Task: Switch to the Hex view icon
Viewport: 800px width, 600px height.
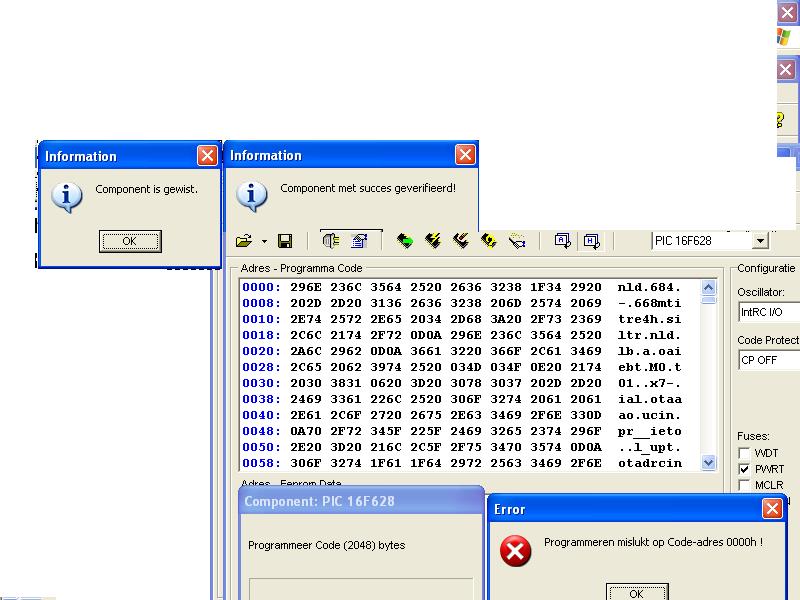Action: coord(591,241)
